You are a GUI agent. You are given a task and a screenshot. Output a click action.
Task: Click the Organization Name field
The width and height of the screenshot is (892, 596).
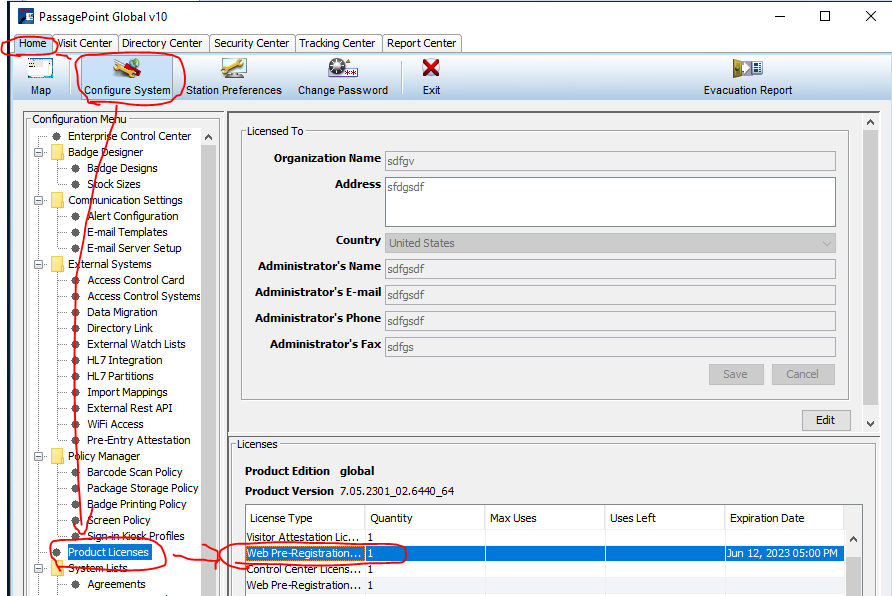610,161
